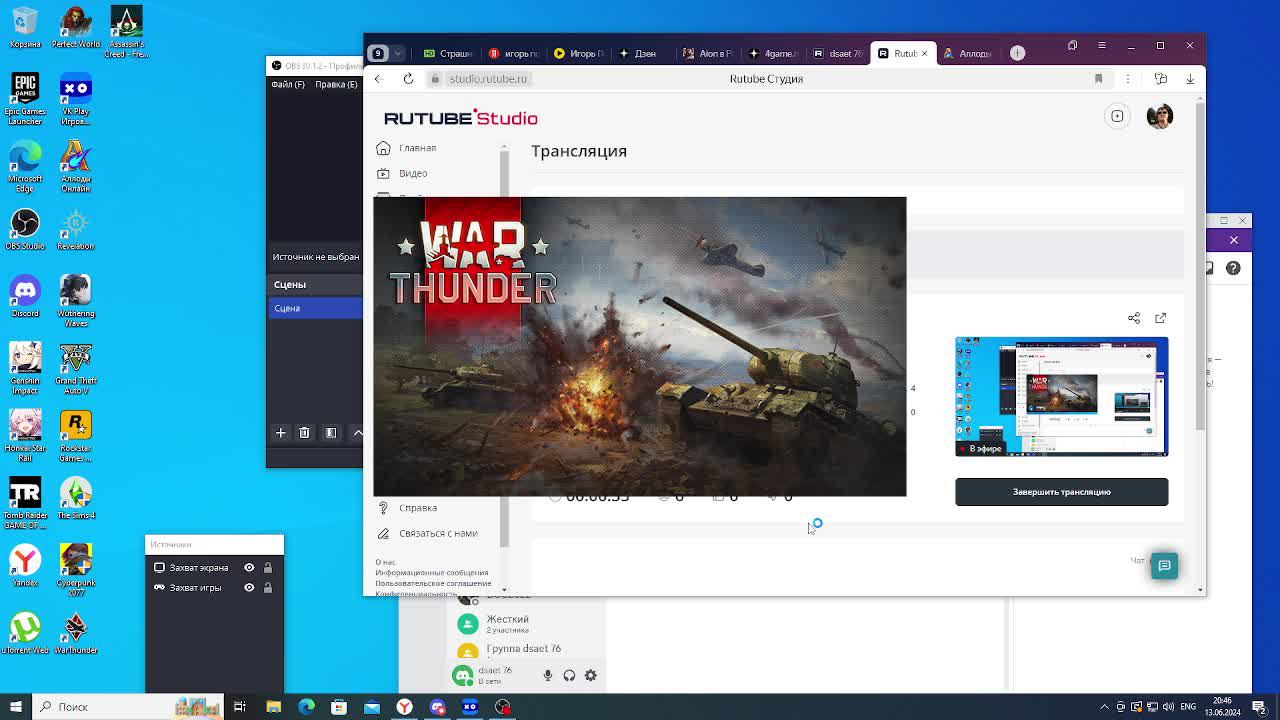
Task: Open the live stream preview thumbnail
Action: (x=1061, y=397)
